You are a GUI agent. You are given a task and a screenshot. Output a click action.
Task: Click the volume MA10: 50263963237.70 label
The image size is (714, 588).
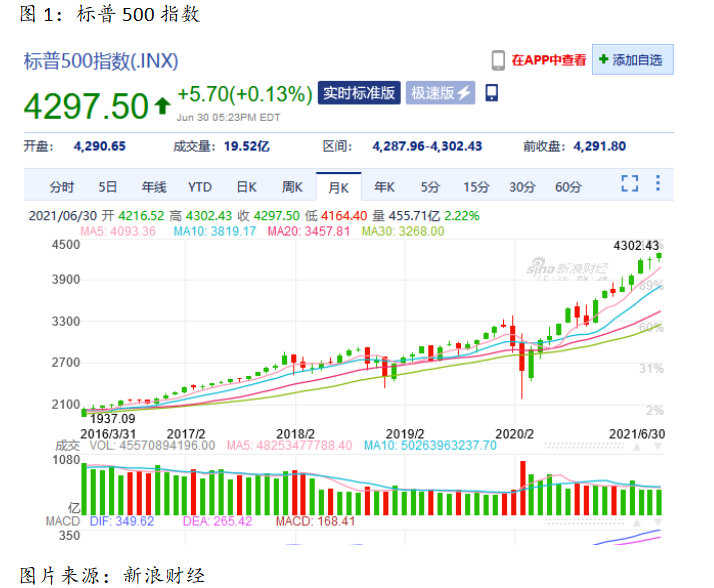pos(430,445)
